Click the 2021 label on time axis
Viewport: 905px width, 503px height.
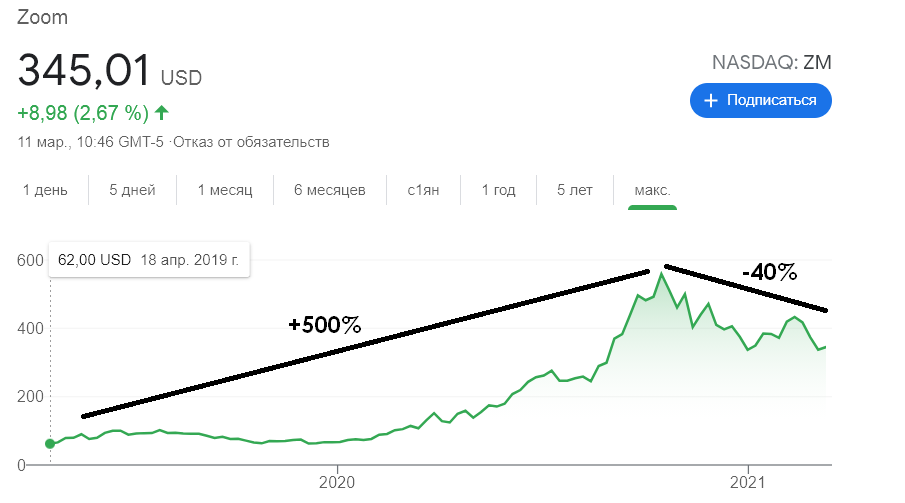(x=749, y=483)
